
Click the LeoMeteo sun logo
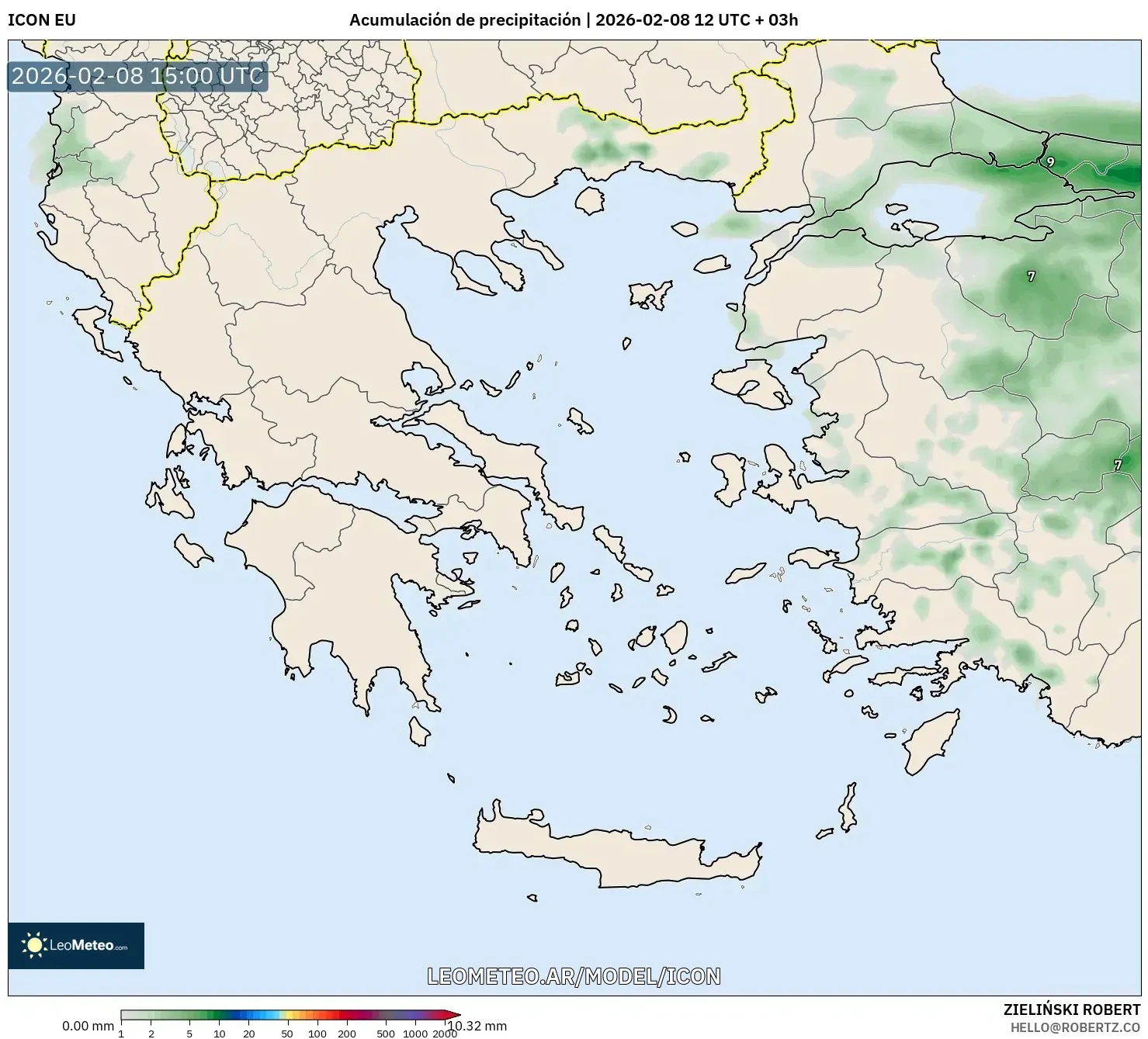[35, 943]
